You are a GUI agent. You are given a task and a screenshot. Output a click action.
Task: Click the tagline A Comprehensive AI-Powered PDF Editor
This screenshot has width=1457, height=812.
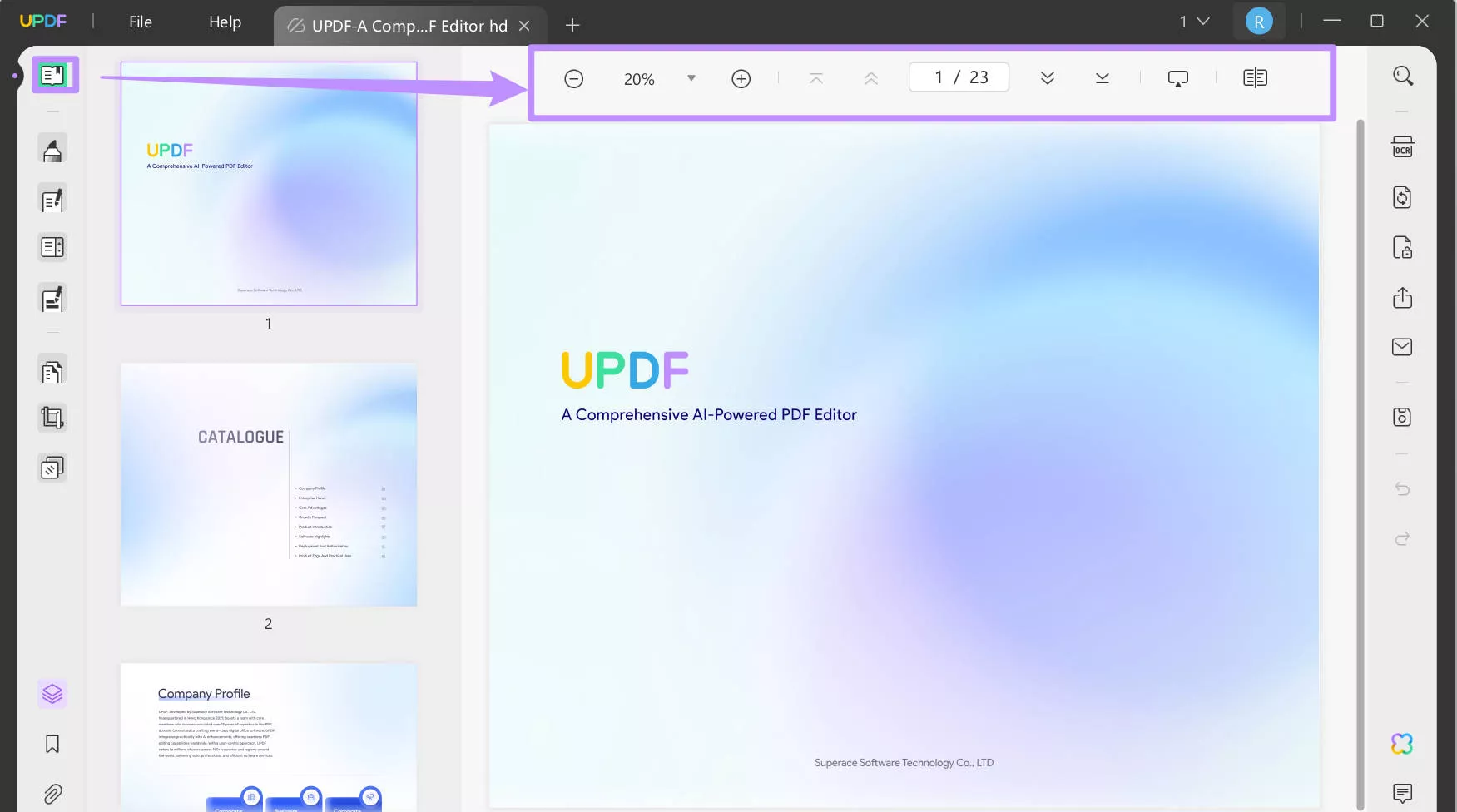pos(709,415)
